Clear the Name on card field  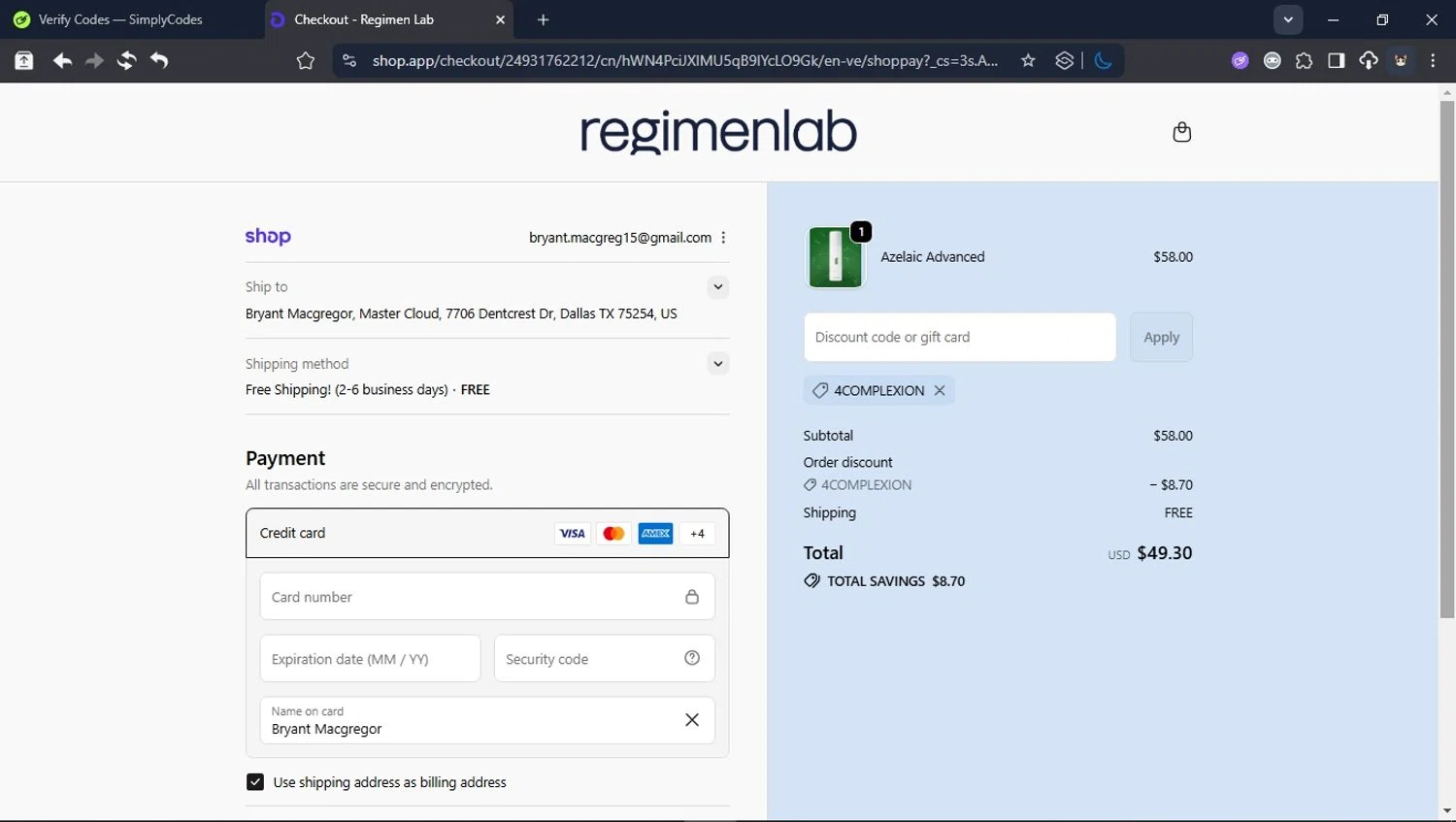pyautogui.click(x=692, y=720)
